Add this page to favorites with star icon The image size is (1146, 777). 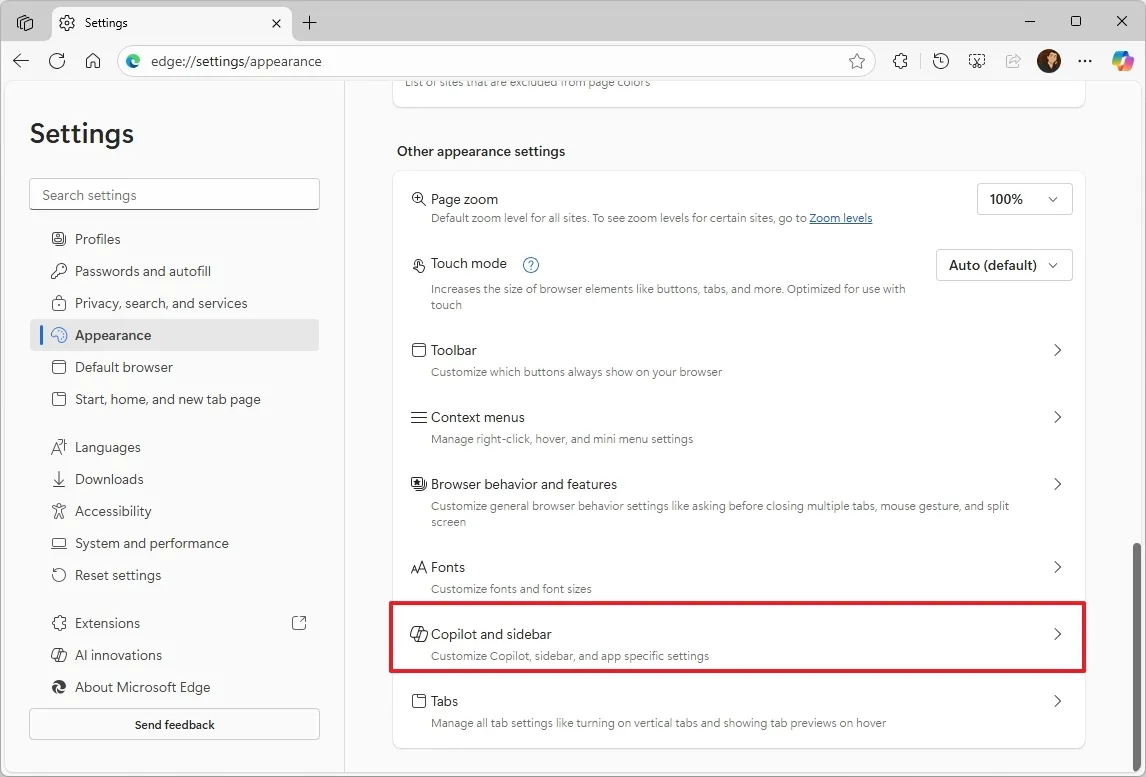[857, 61]
